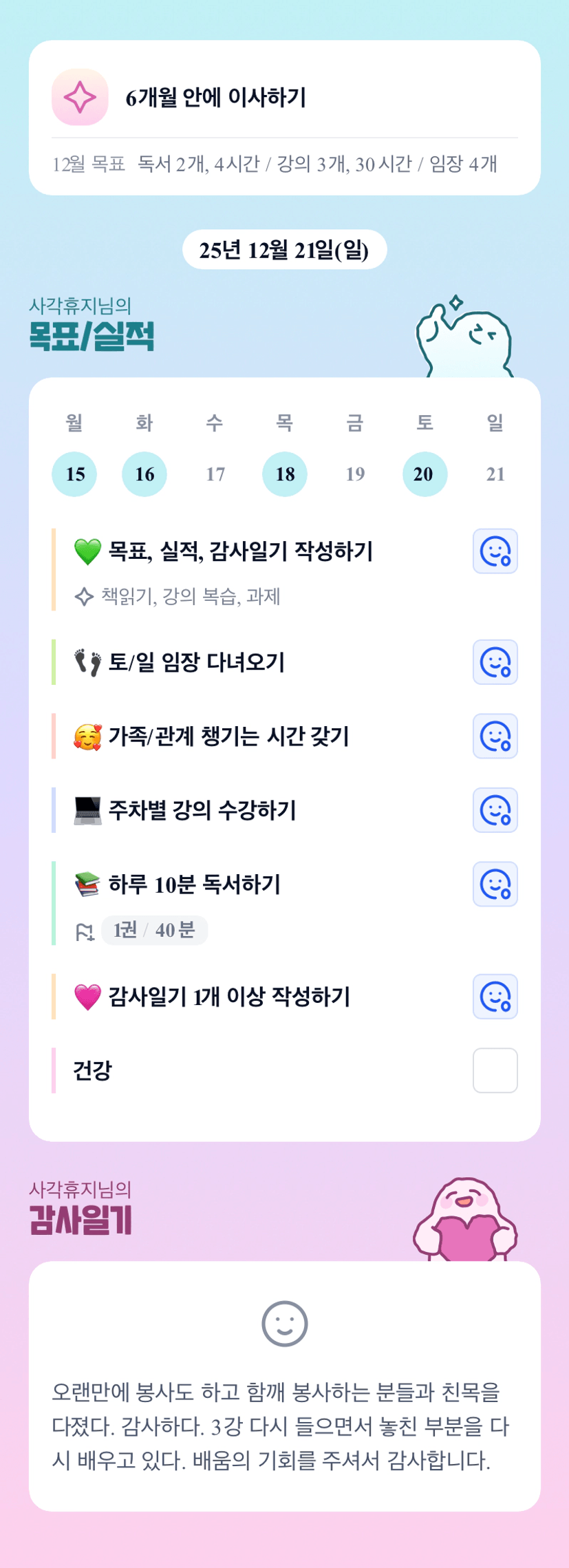The image size is (569, 1568).
Task: Click the pink sparkle goal icon
Action: click(x=80, y=97)
